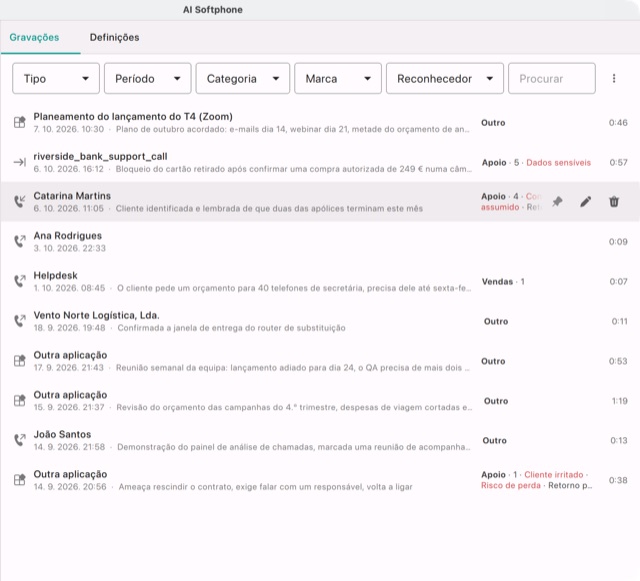
Task: Click the app icon beside 14. 9. 2026 Outra aplicação
Action: (x=20, y=479)
